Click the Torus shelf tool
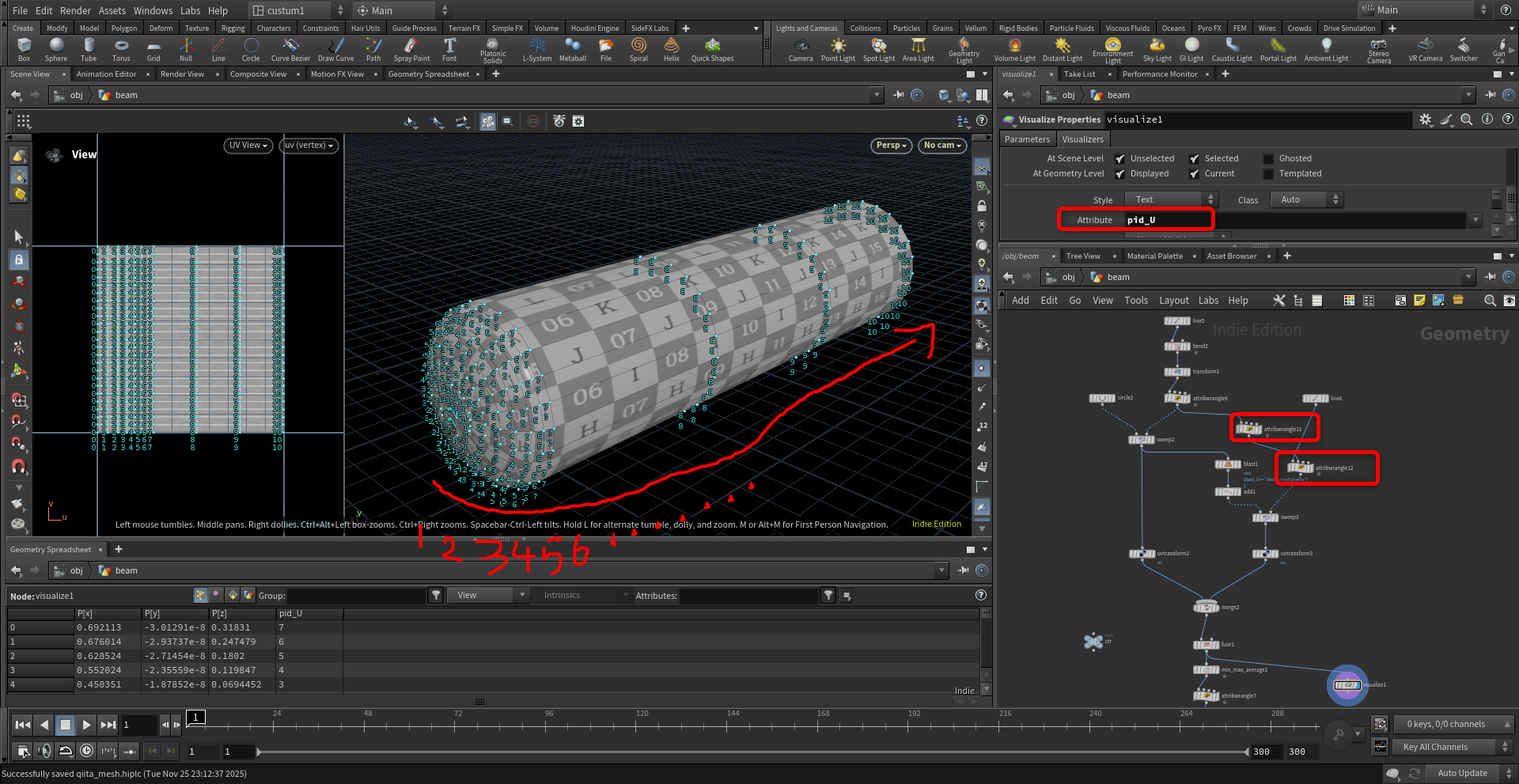The height and width of the screenshot is (784, 1519). [121, 49]
